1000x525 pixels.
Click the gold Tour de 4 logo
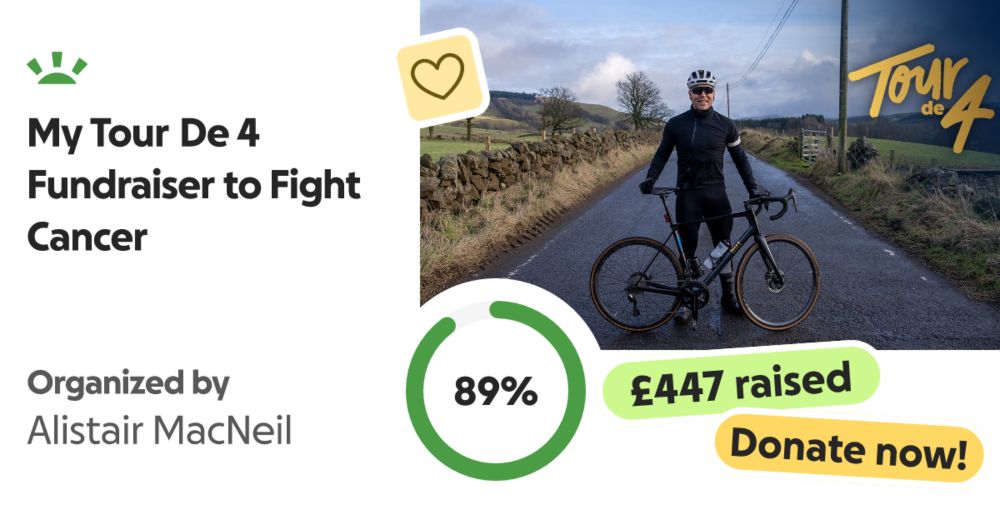click(921, 96)
